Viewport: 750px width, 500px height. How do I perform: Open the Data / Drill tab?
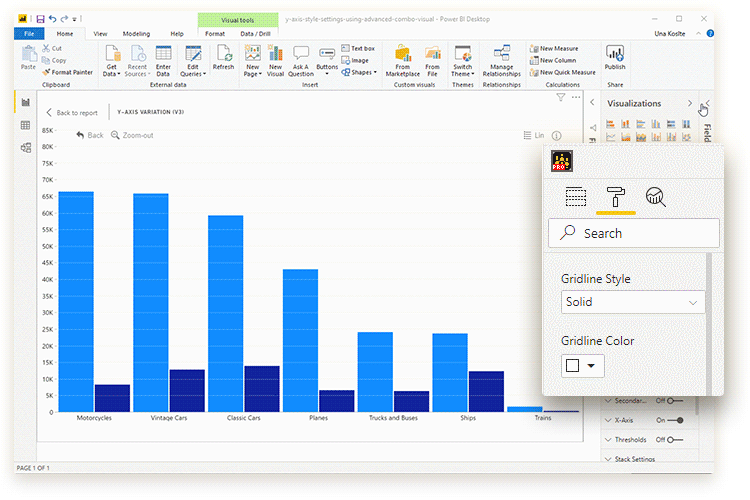(x=255, y=33)
